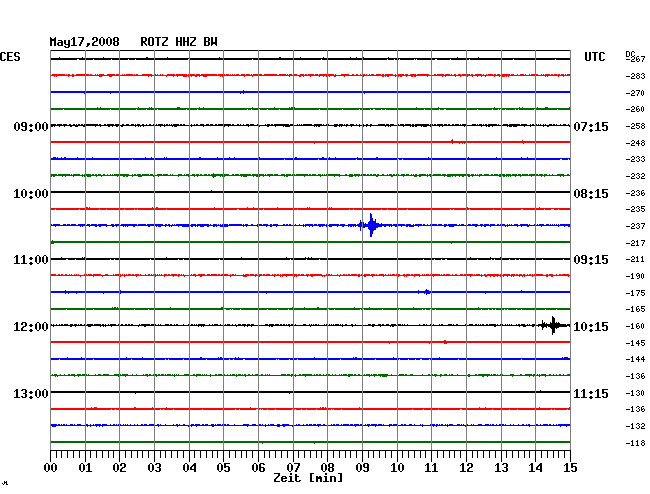Select the DC value -165

click(x=635, y=309)
